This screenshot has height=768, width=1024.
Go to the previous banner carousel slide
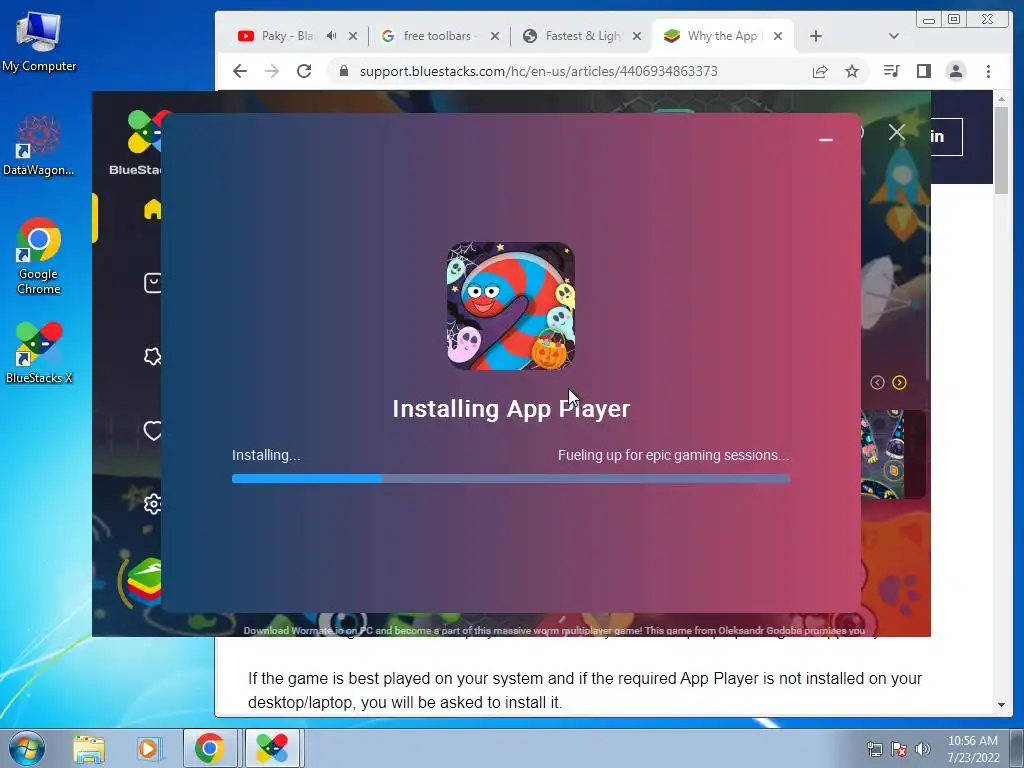point(877,383)
